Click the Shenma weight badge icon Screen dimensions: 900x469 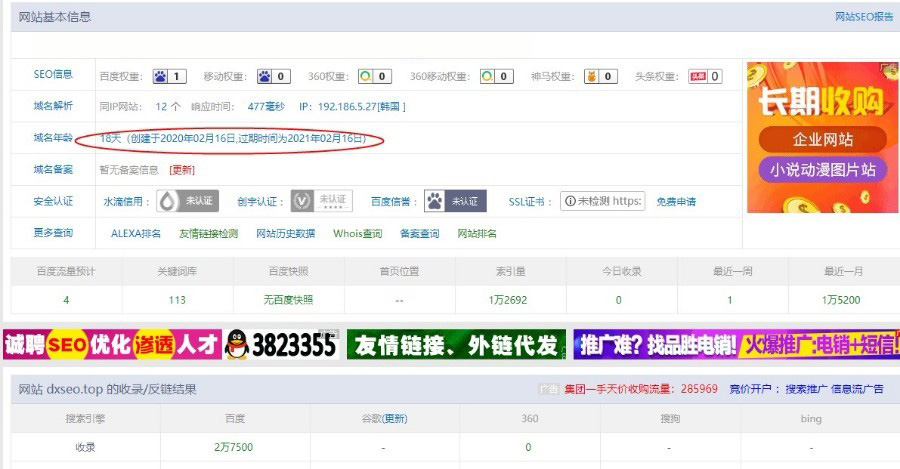click(x=592, y=76)
